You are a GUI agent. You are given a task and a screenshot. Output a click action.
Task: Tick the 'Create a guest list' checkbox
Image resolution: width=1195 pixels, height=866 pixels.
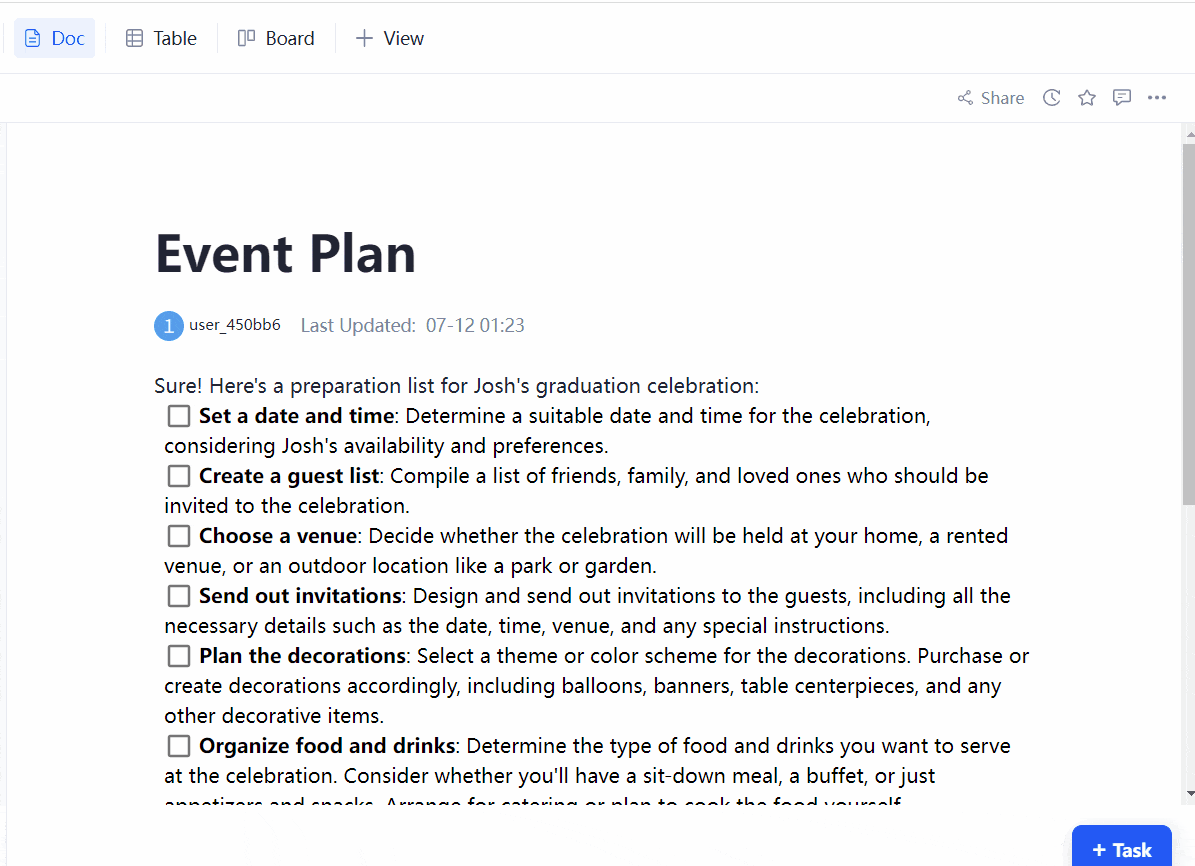pos(179,476)
